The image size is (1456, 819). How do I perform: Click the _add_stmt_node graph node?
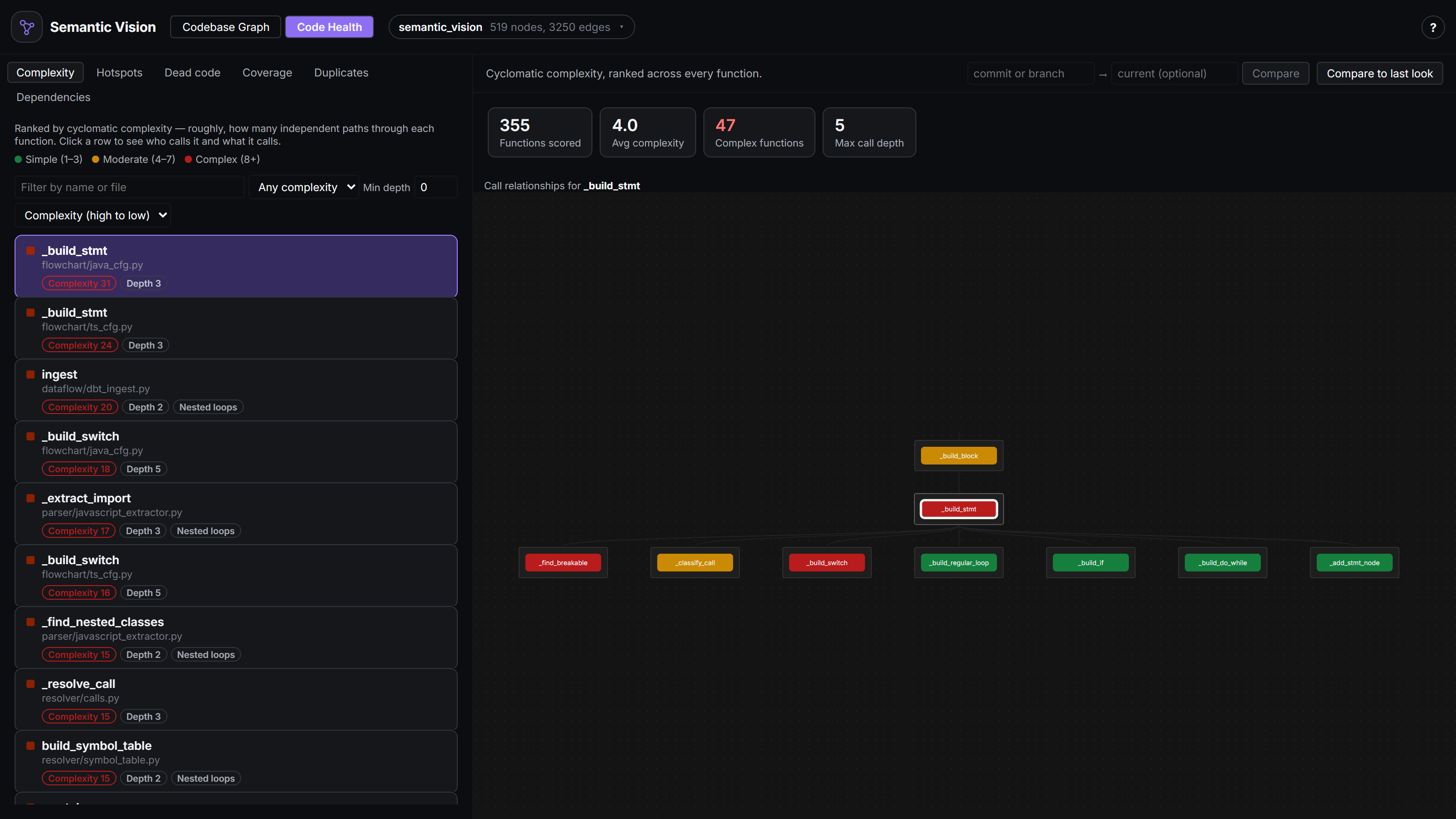pyautogui.click(x=1354, y=562)
